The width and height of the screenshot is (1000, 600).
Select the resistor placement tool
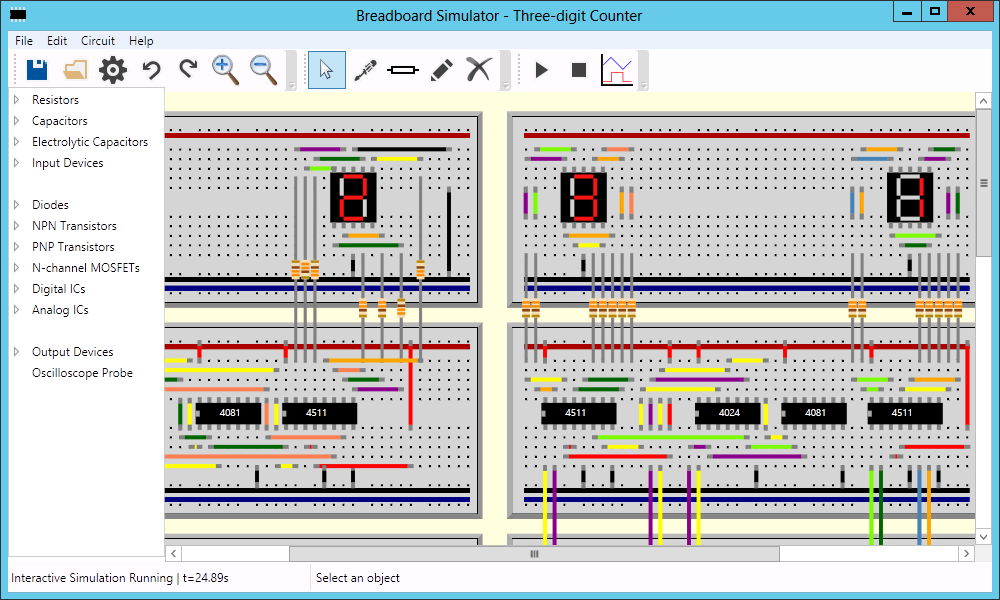(403, 69)
